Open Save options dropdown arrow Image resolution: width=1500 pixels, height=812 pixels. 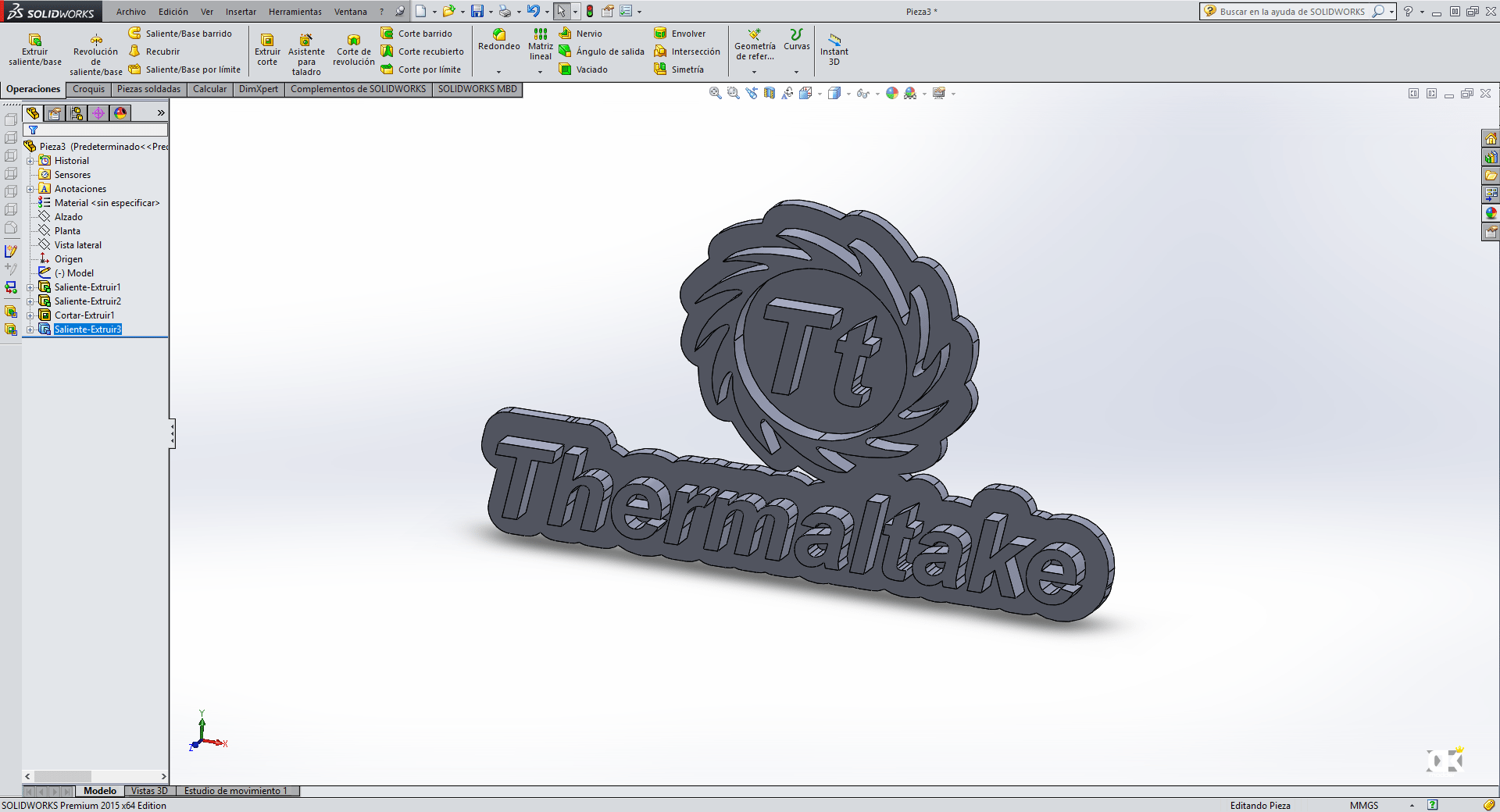click(491, 12)
